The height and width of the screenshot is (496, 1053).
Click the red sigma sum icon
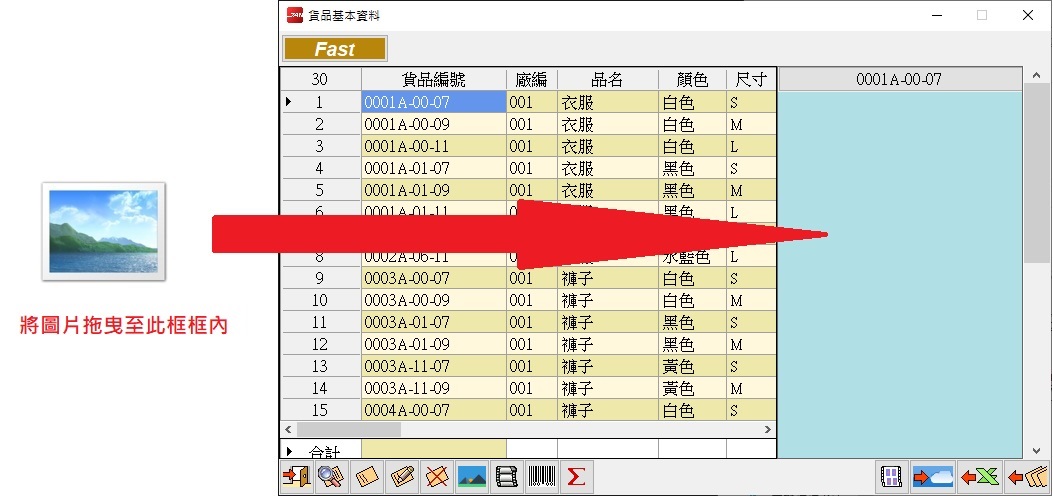coord(575,478)
